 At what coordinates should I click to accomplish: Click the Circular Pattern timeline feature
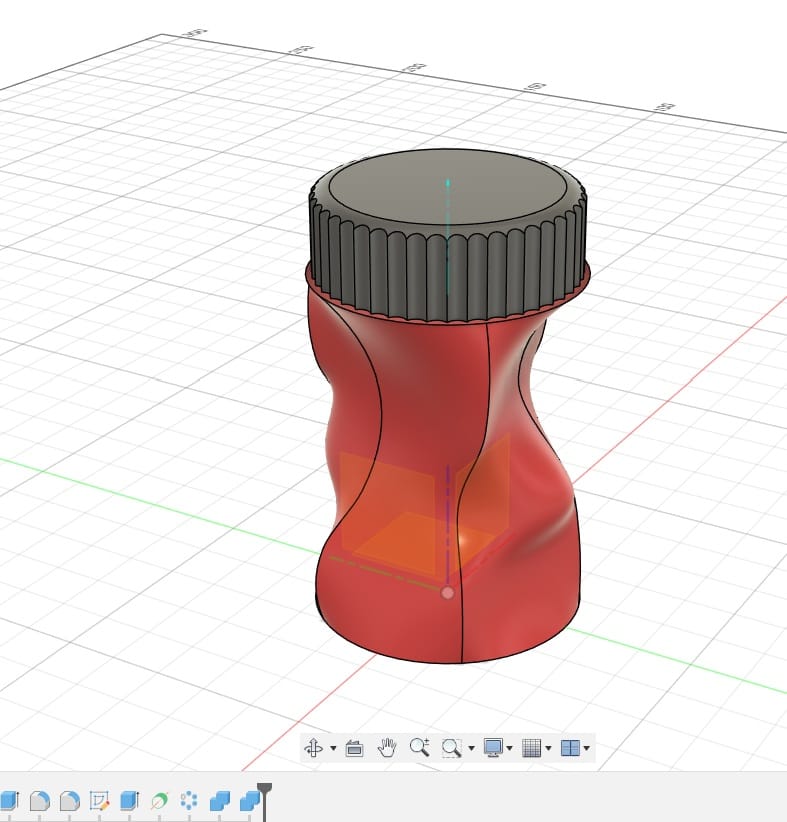coord(188,800)
